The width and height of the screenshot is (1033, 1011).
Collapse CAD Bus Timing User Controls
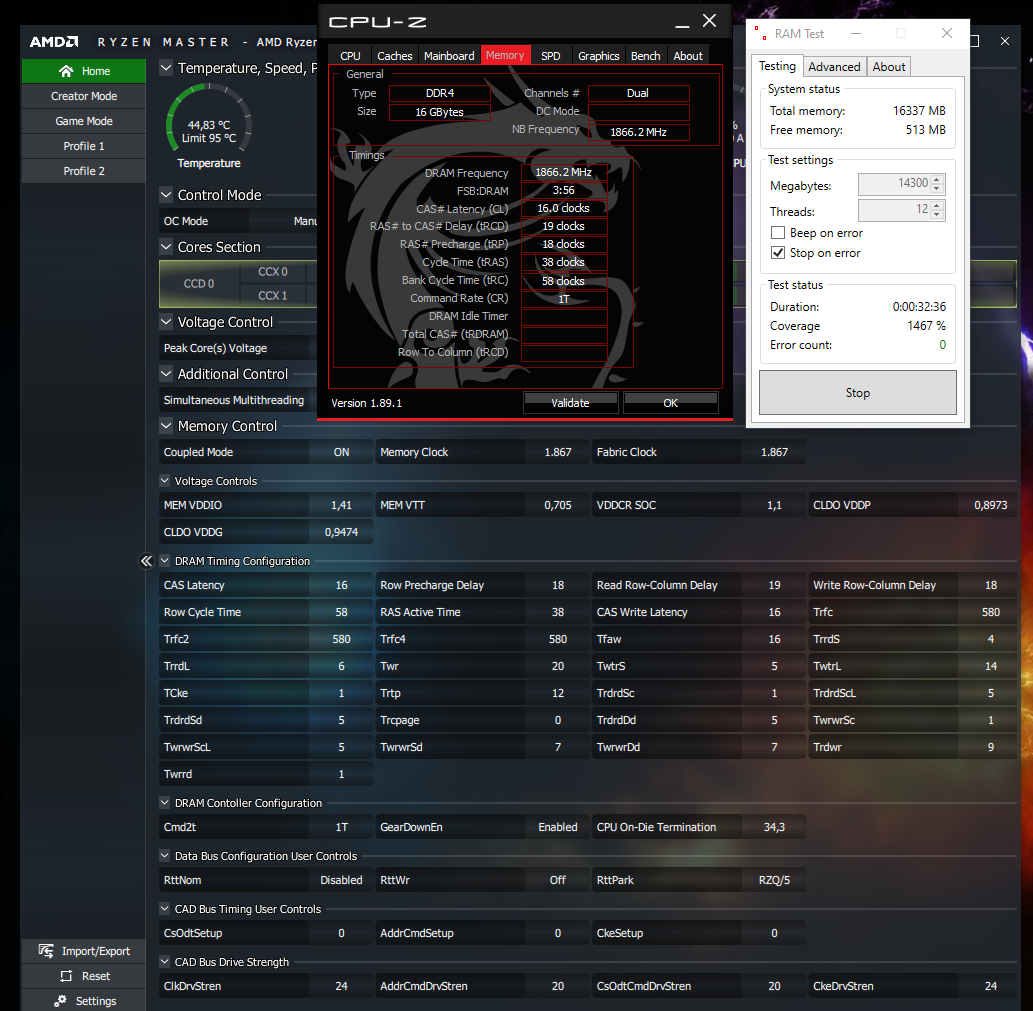click(x=165, y=908)
